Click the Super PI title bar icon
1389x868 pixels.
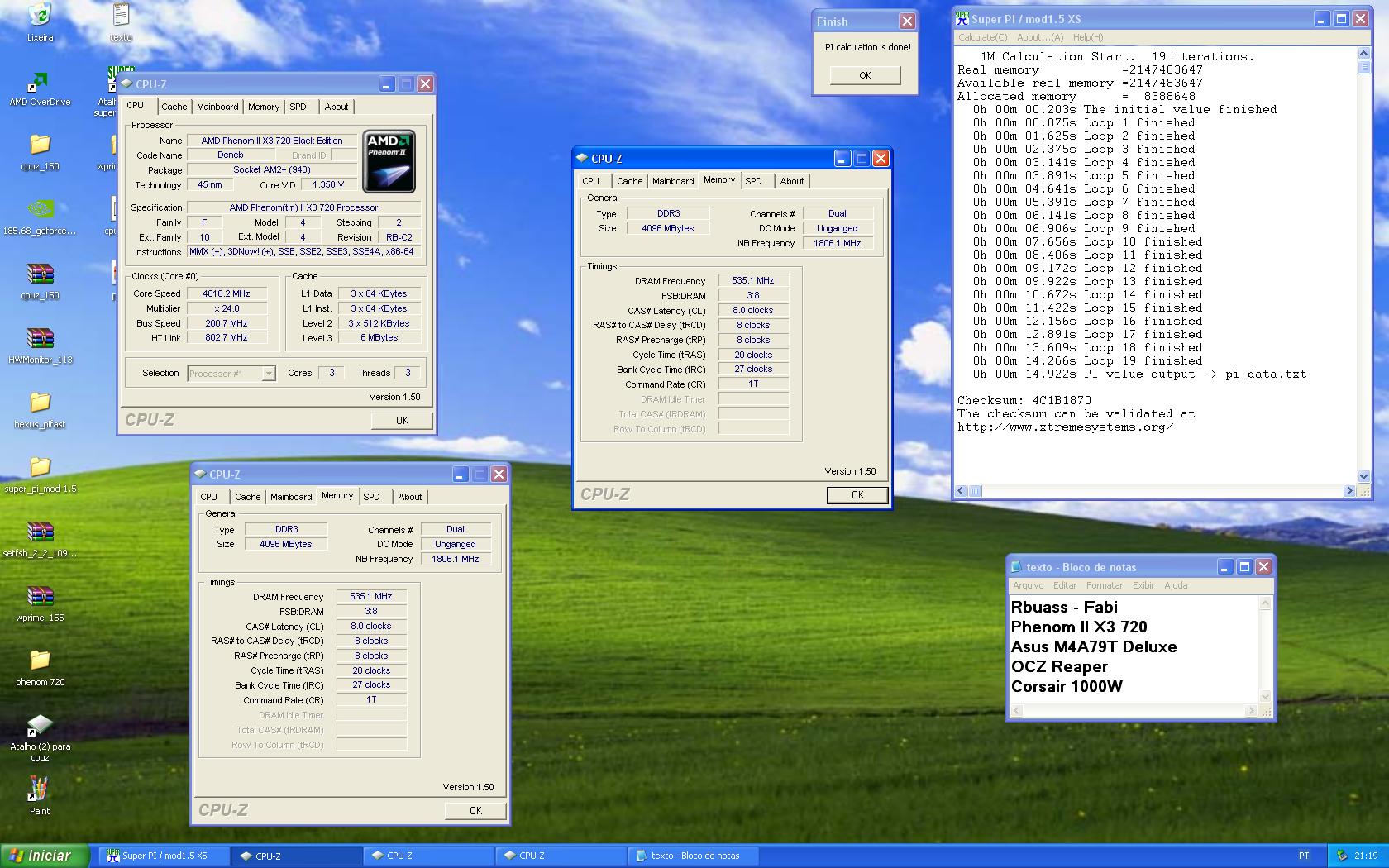click(962, 18)
